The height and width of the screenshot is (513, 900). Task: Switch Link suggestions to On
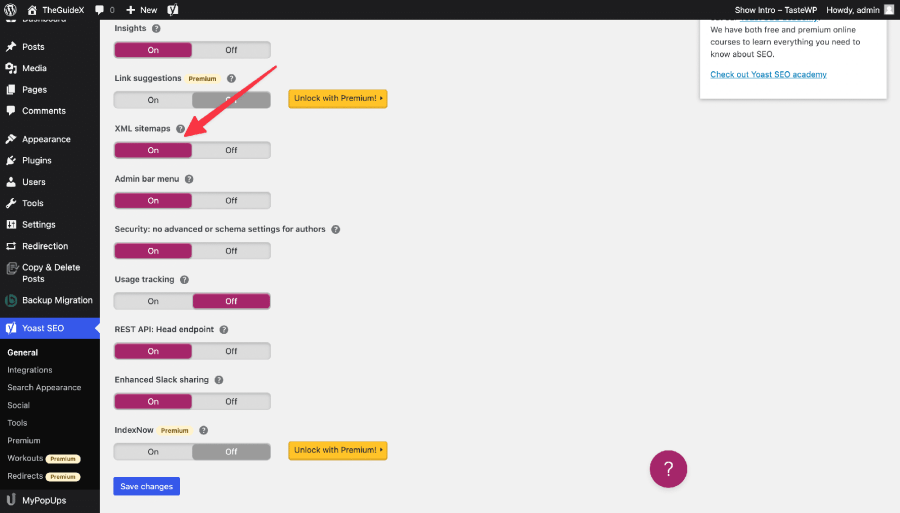point(153,100)
